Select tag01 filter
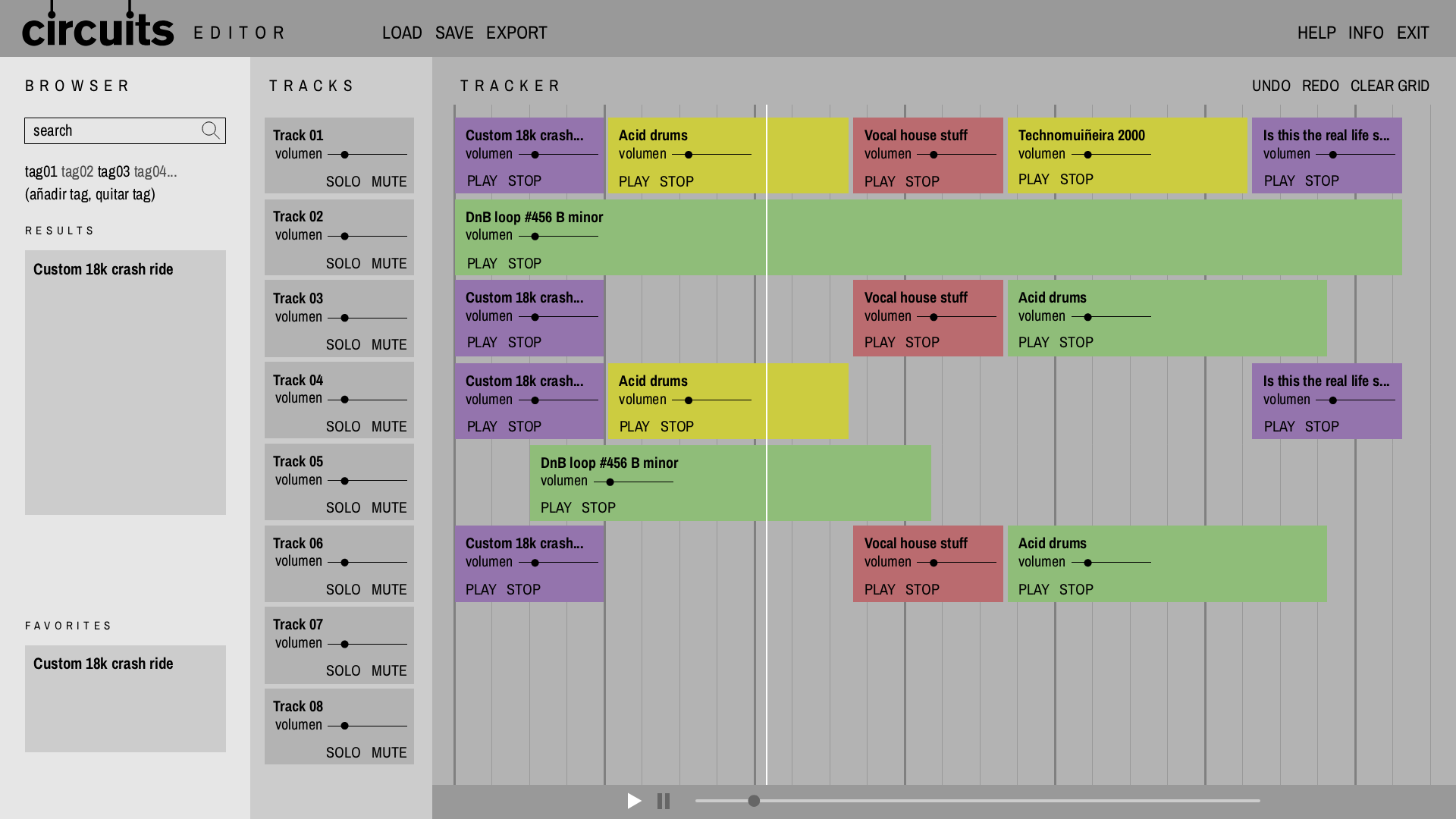The image size is (1456, 819). click(x=41, y=171)
